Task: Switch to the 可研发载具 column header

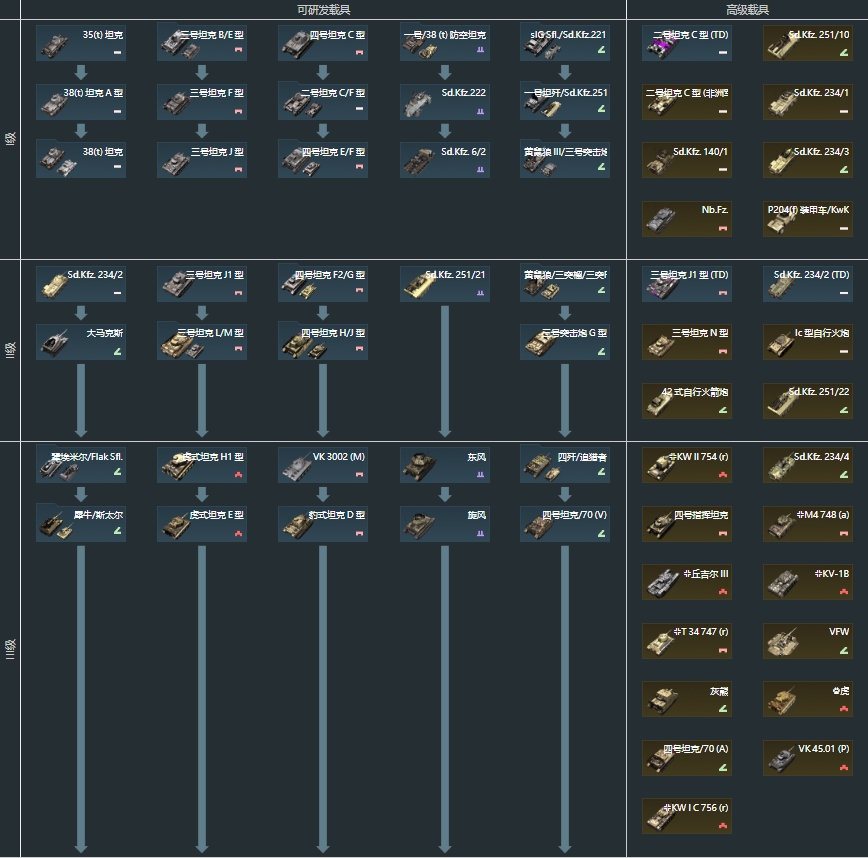Action: (x=324, y=9)
